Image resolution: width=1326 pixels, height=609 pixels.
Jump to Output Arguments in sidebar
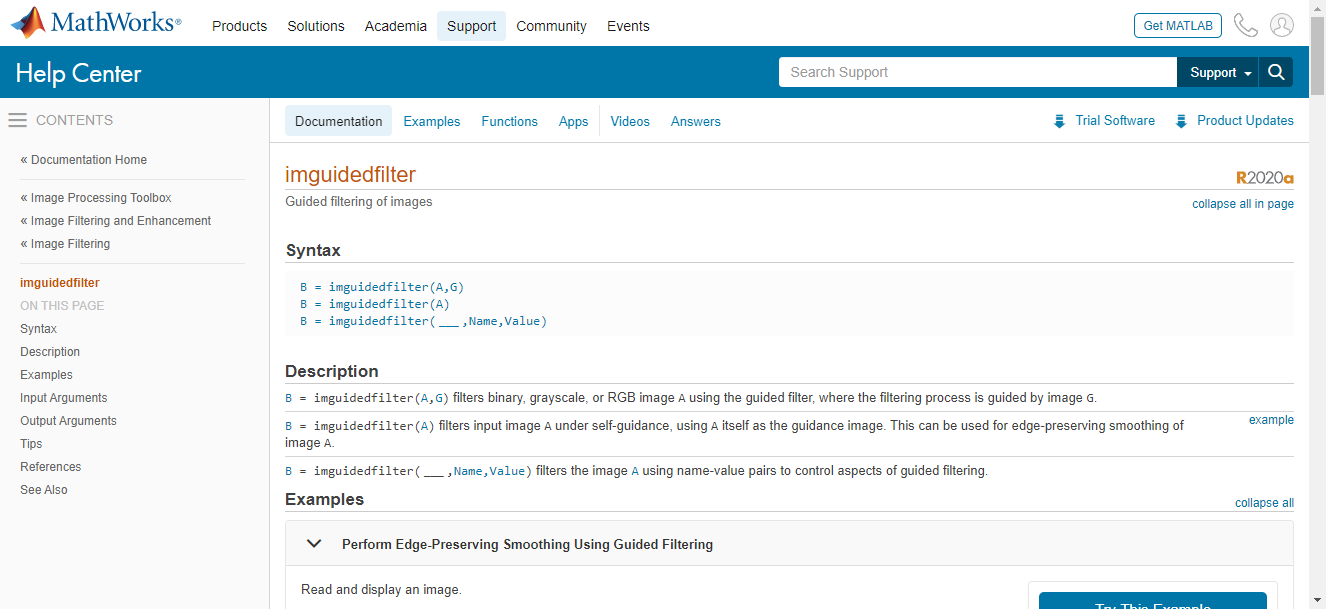68,421
